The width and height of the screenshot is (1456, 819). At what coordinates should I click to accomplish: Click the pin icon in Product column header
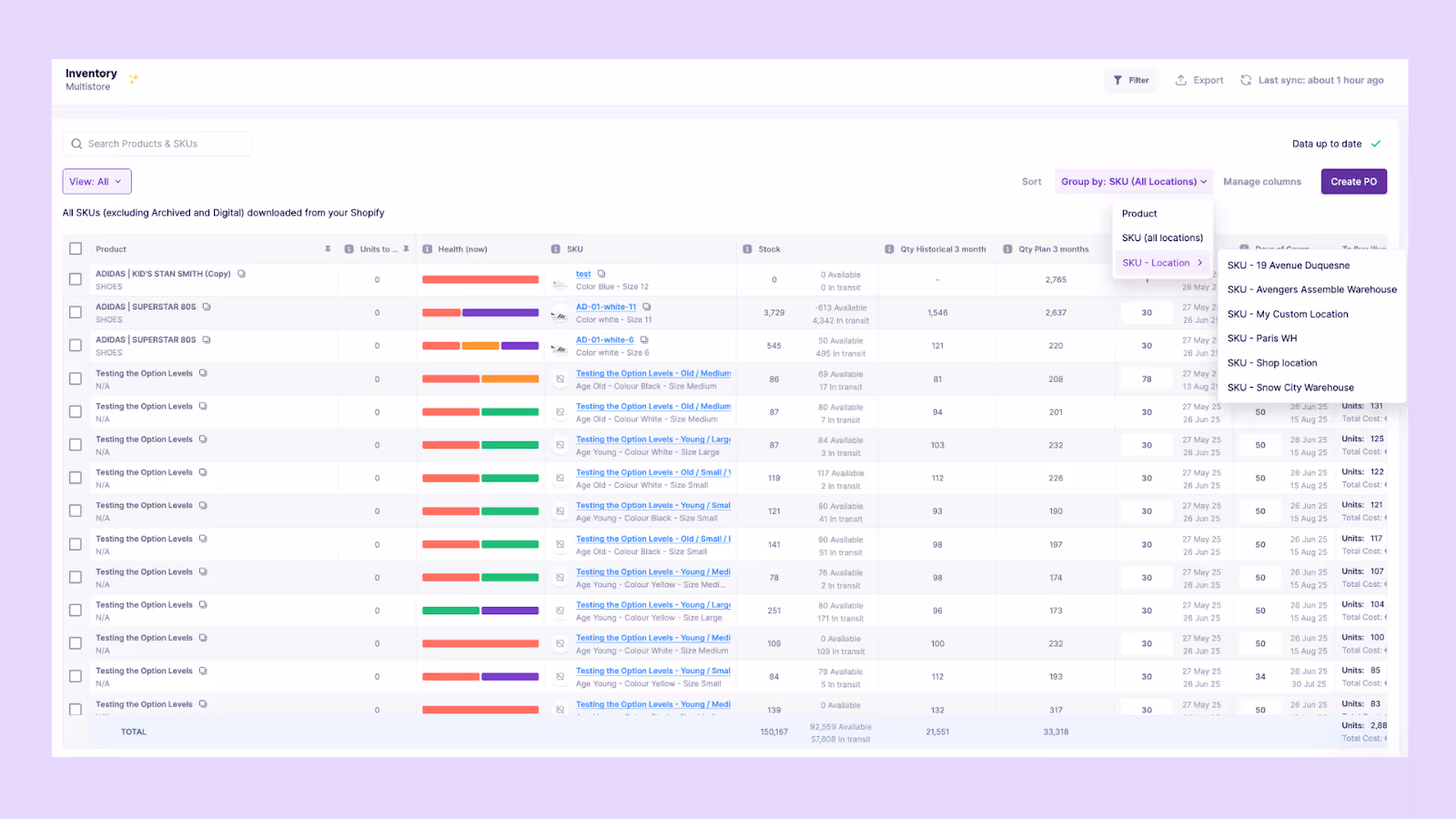pos(328,248)
